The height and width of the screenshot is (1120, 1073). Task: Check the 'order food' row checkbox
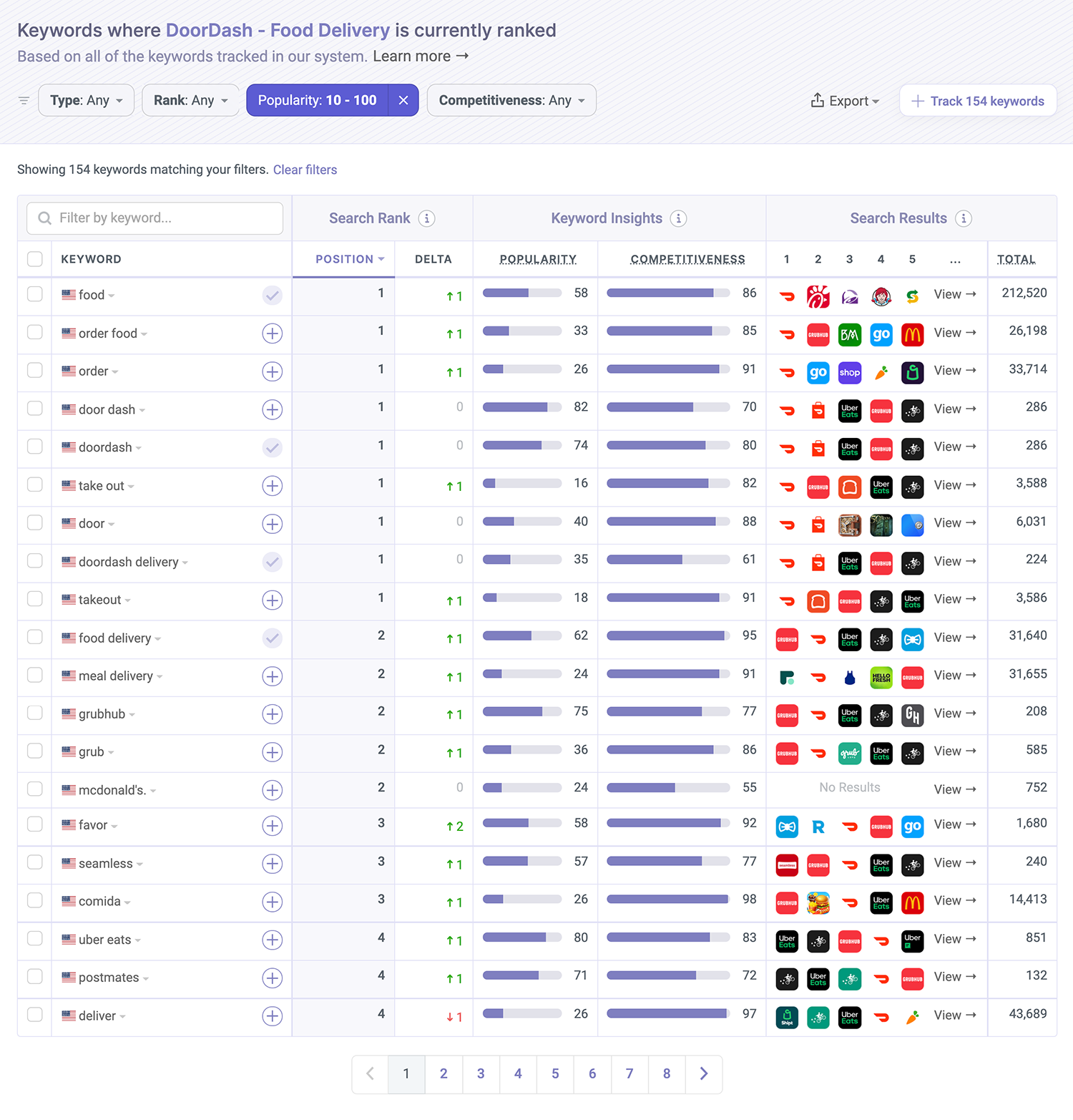(x=34, y=332)
